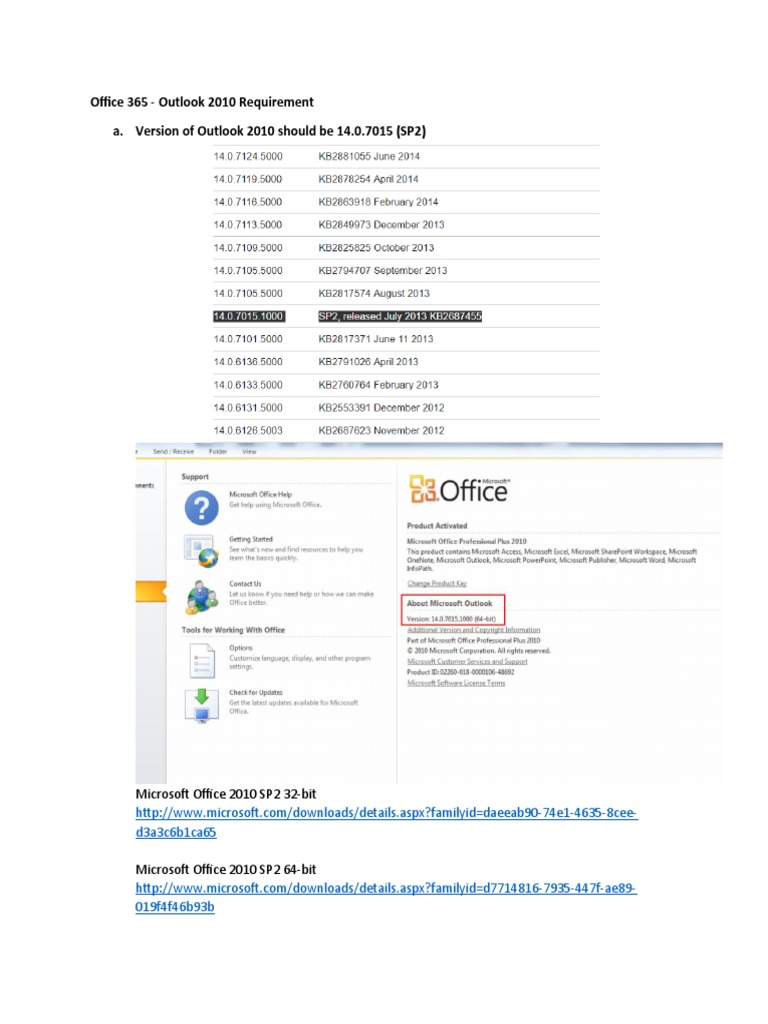Click the Check for Updates label
The image size is (768, 1024).
pos(255,692)
